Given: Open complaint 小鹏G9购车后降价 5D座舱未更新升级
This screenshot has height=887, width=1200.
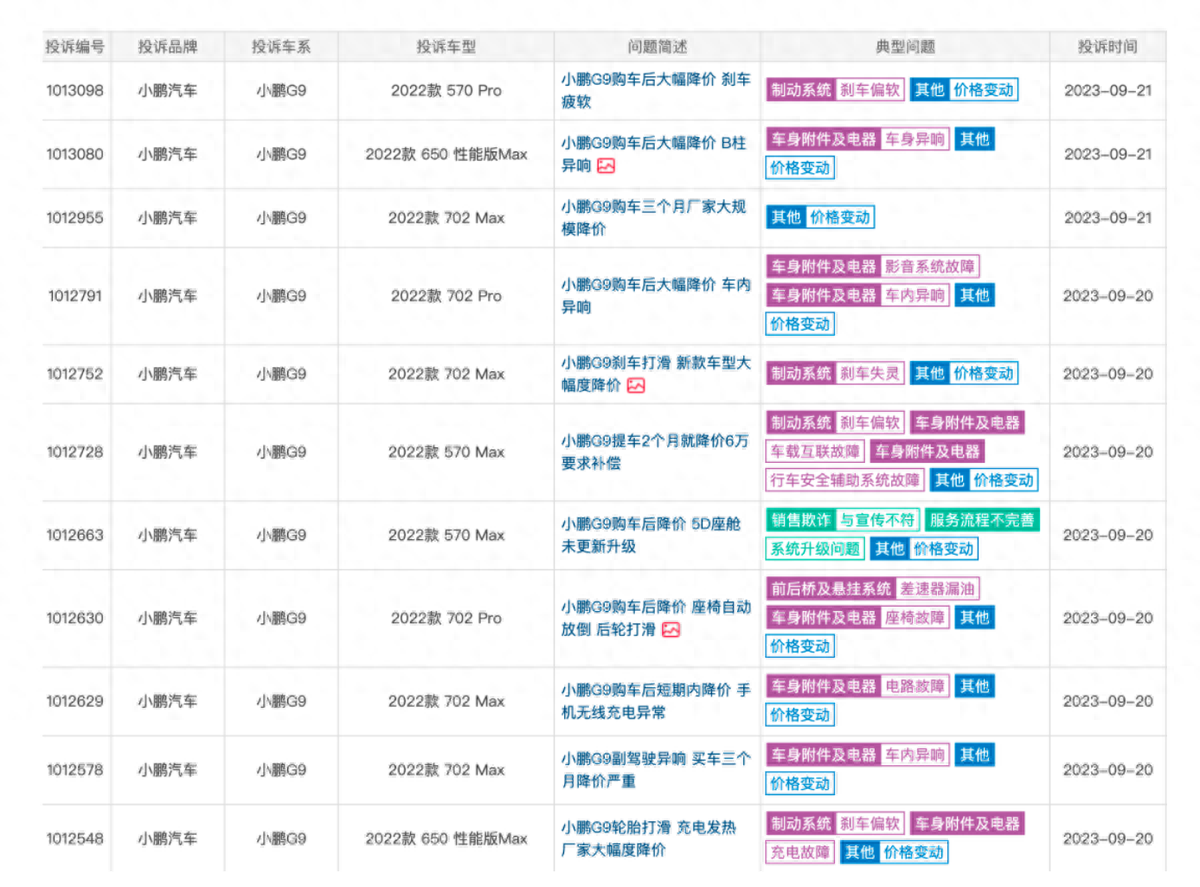Looking at the screenshot, I should (652, 535).
